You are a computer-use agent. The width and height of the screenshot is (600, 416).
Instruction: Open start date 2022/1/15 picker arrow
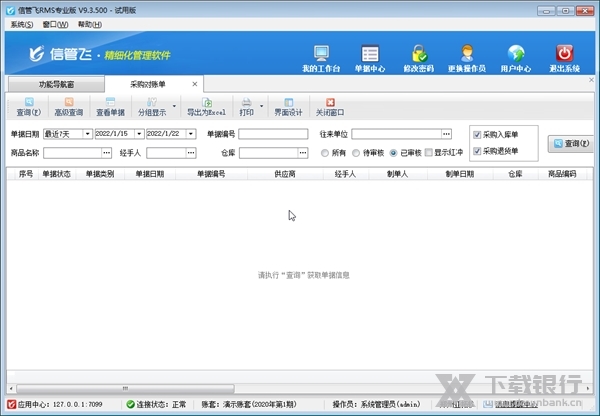coord(139,134)
